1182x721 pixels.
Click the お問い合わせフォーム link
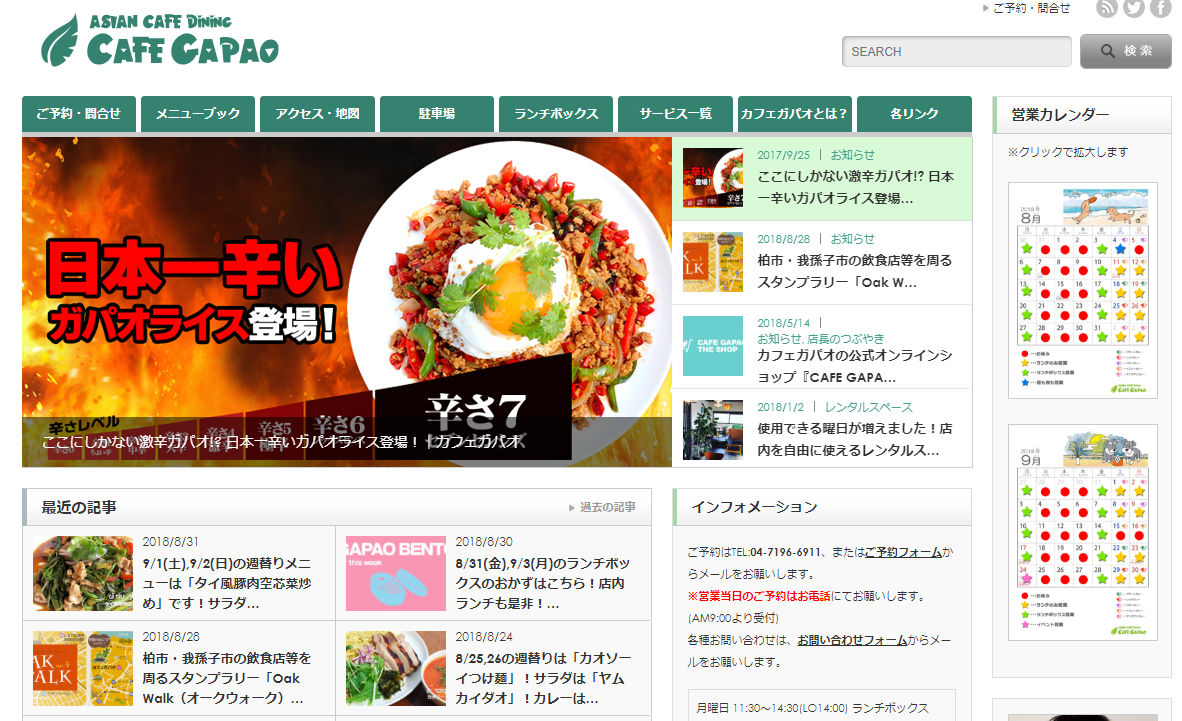tap(852, 640)
